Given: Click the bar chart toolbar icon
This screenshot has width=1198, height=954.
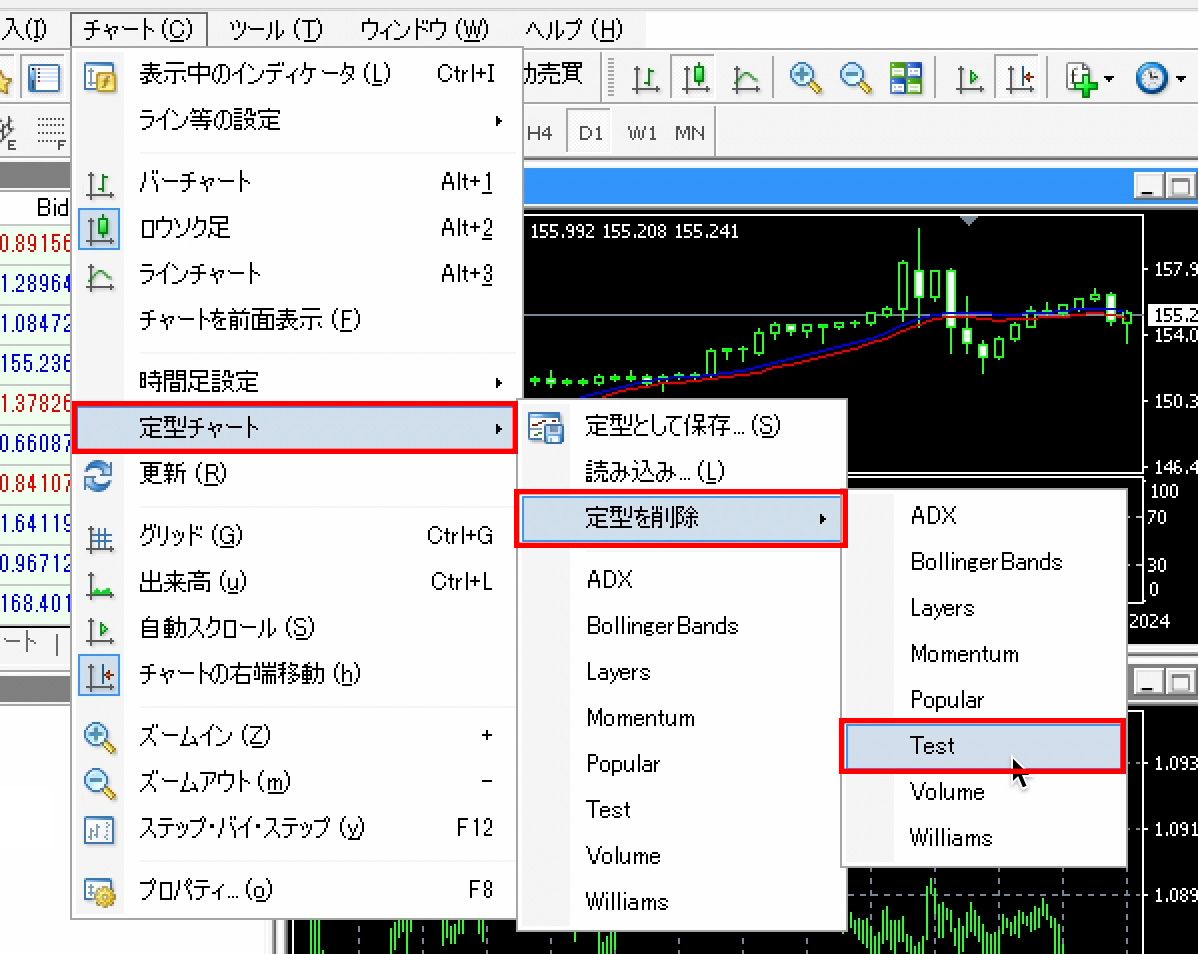Looking at the screenshot, I should pos(647,78).
